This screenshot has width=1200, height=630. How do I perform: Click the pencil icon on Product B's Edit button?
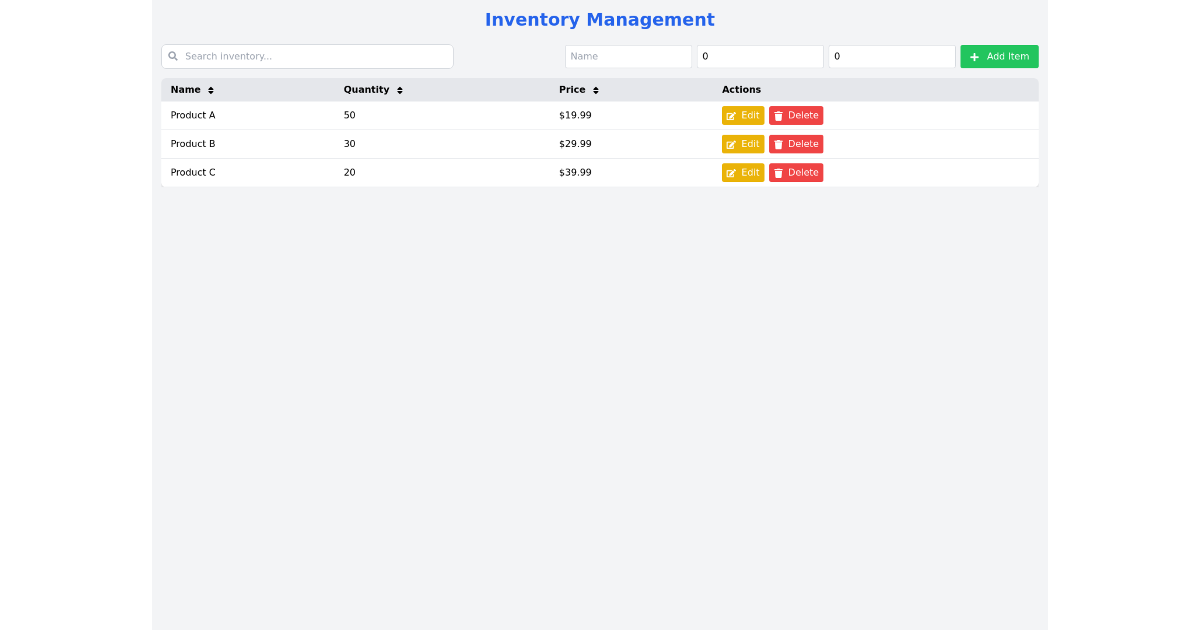731,143
